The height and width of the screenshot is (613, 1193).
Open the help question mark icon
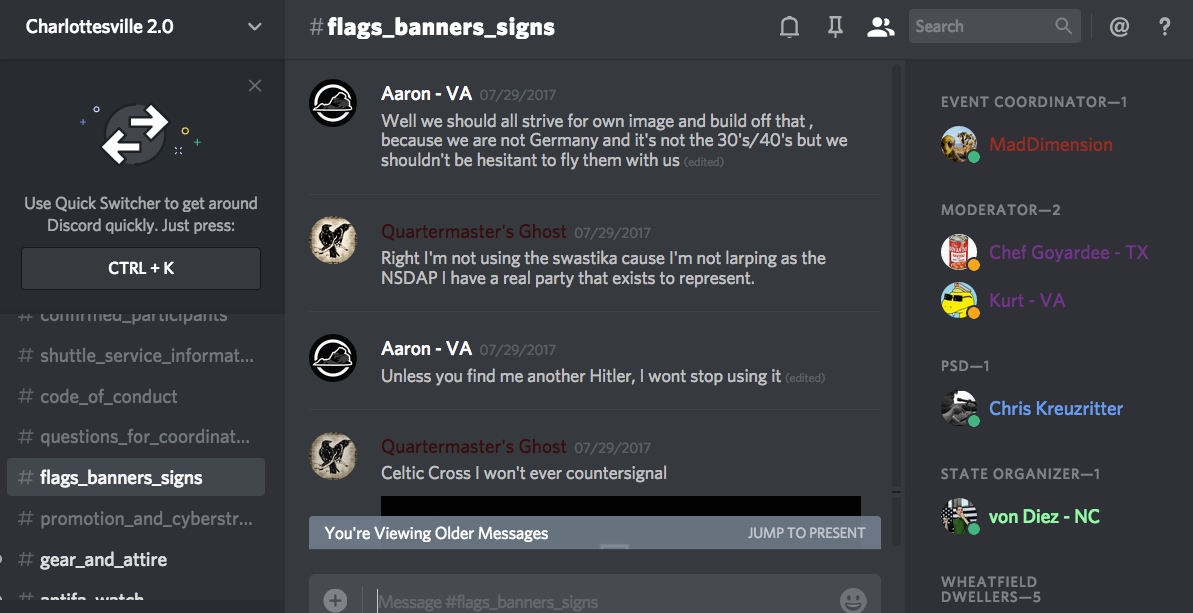click(x=1165, y=27)
